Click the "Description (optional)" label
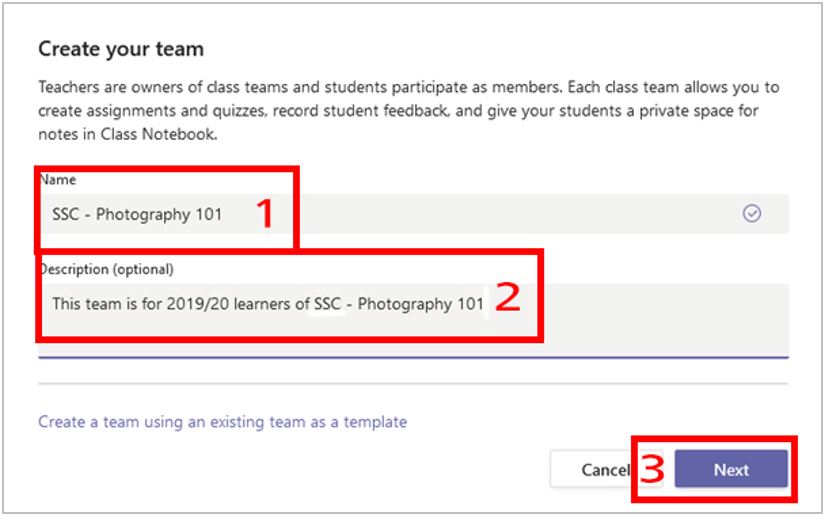The width and height of the screenshot is (824, 516). tap(106, 269)
